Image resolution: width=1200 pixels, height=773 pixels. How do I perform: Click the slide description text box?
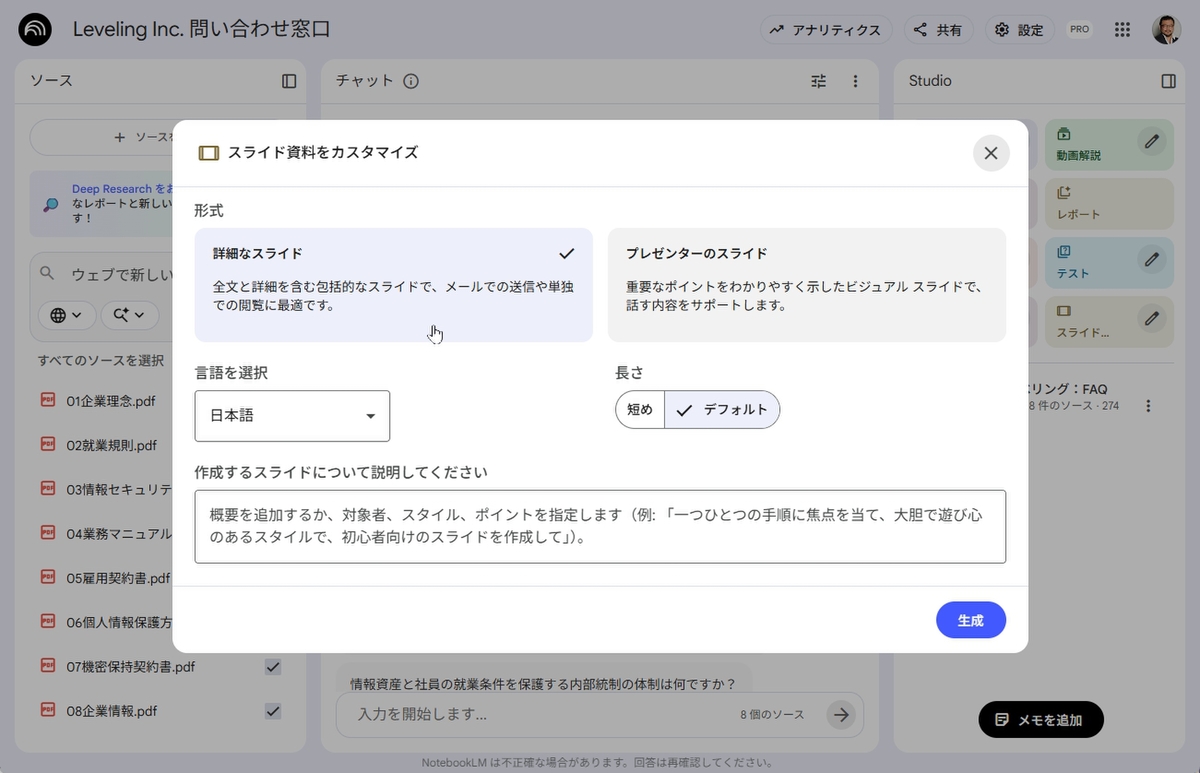(x=600, y=527)
